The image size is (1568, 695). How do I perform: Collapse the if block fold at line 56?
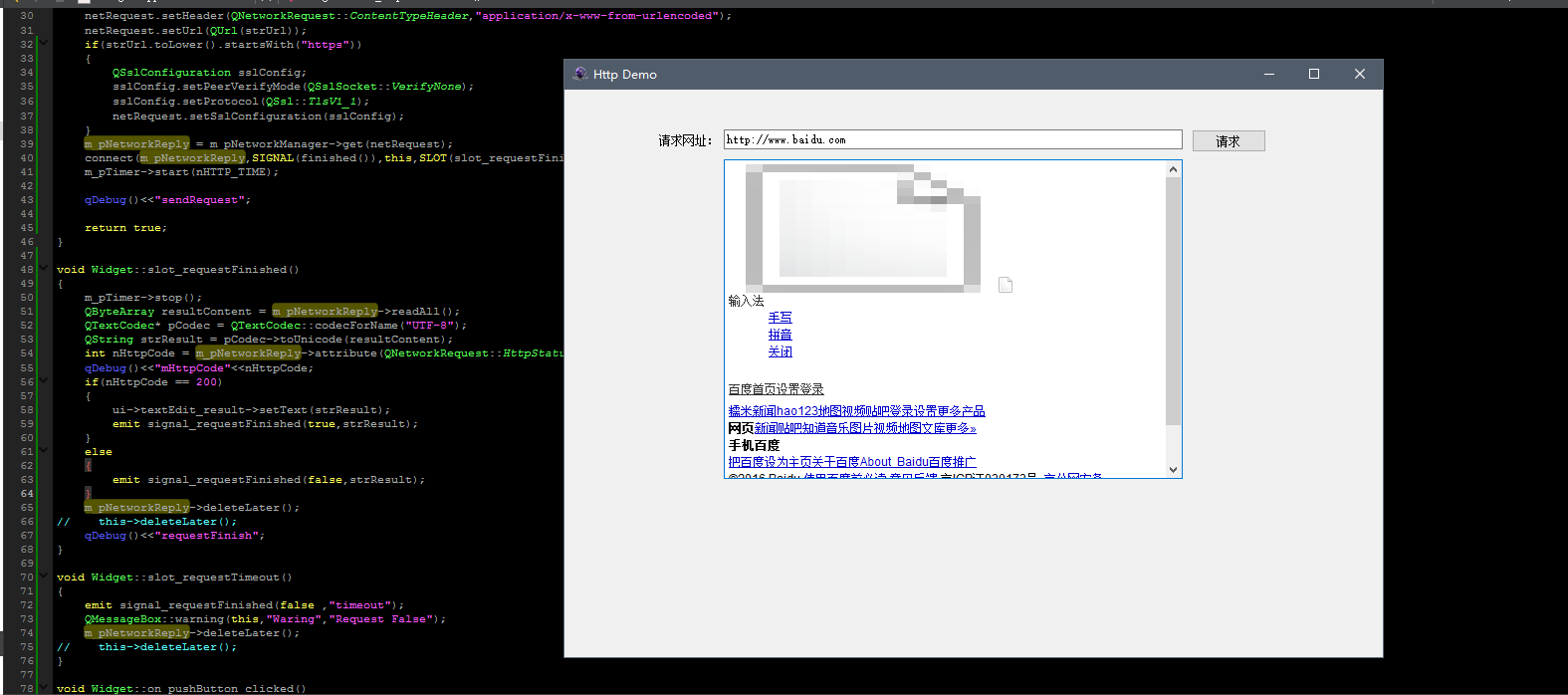[44, 381]
